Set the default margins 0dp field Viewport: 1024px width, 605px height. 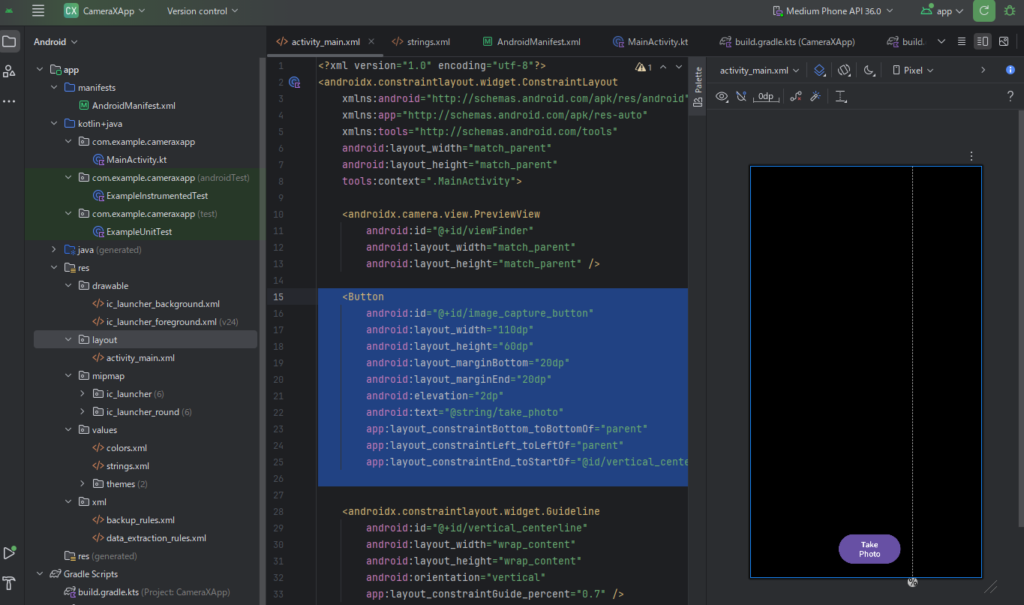pyautogui.click(x=766, y=97)
